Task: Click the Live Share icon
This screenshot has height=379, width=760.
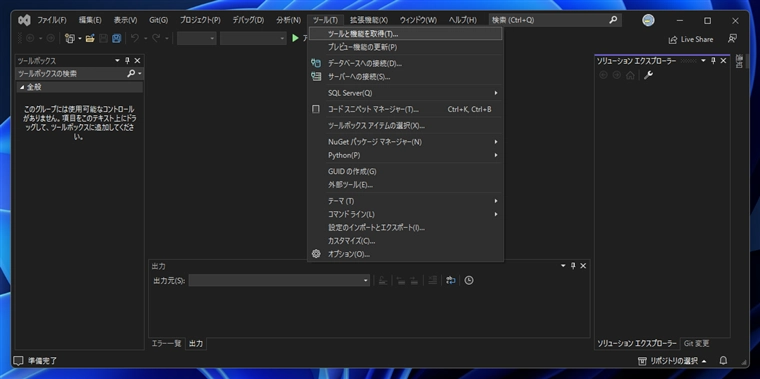Action: (673, 40)
